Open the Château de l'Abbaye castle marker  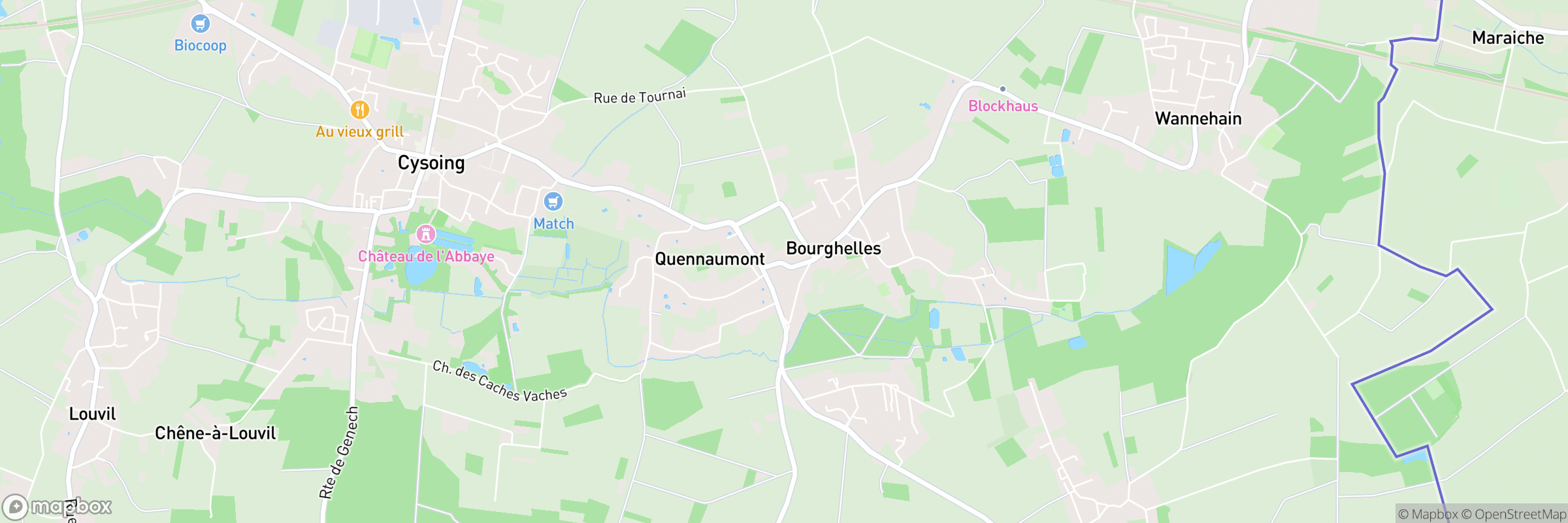pos(426,233)
